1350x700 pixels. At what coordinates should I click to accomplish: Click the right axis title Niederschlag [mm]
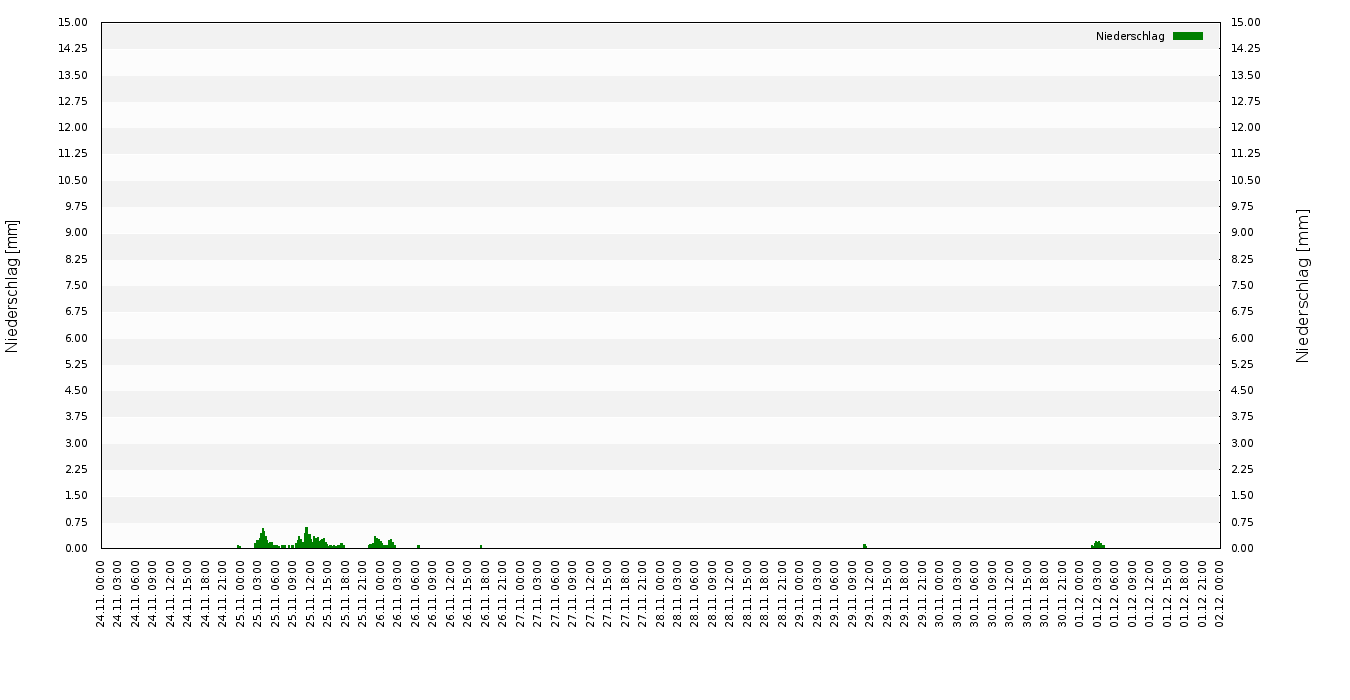click(1302, 286)
